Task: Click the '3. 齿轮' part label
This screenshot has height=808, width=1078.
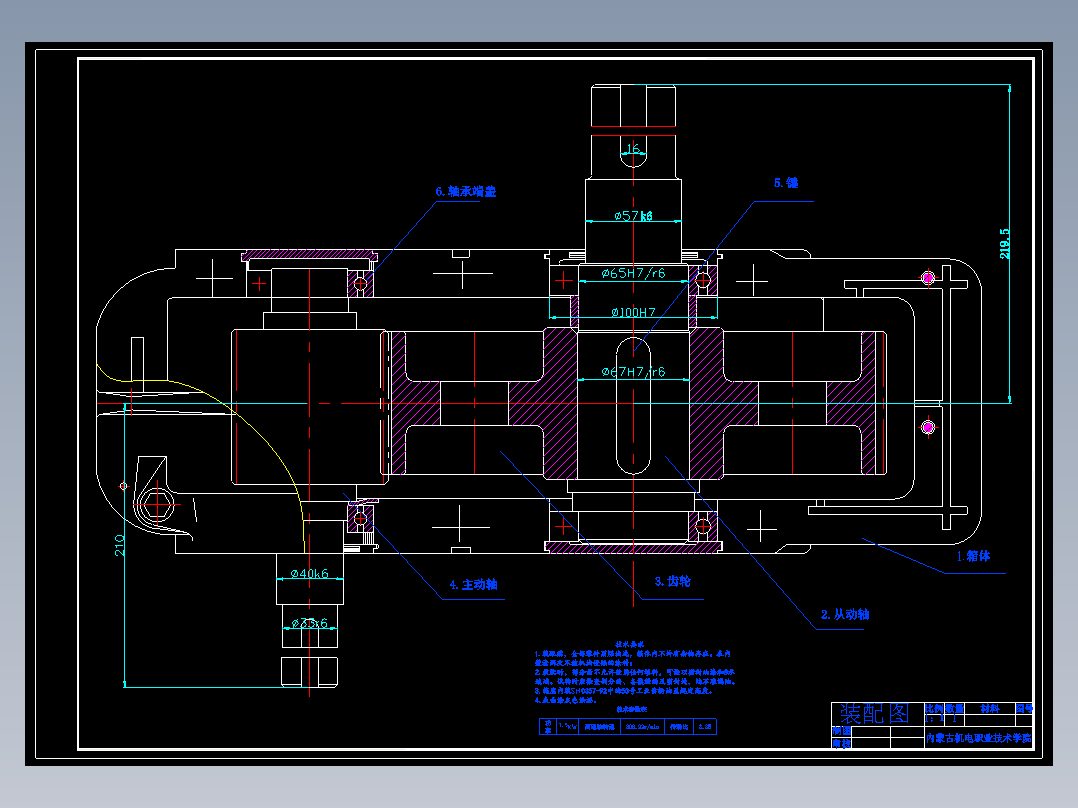Action: click(672, 581)
